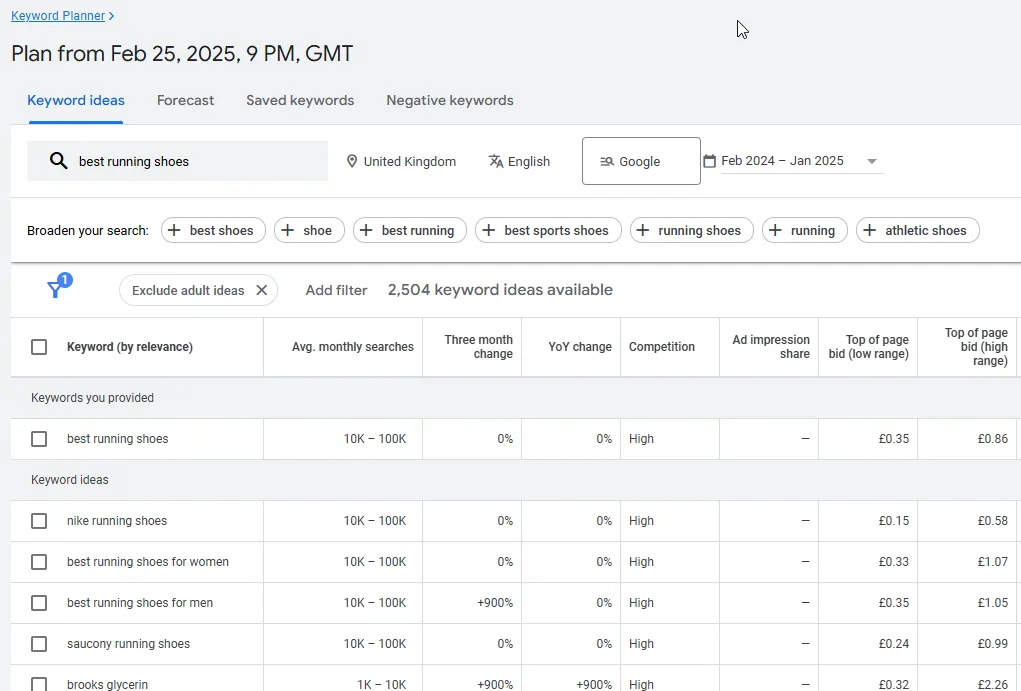Check best running shoes for men row
This screenshot has width=1021, height=691.
pyautogui.click(x=39, y=602)
